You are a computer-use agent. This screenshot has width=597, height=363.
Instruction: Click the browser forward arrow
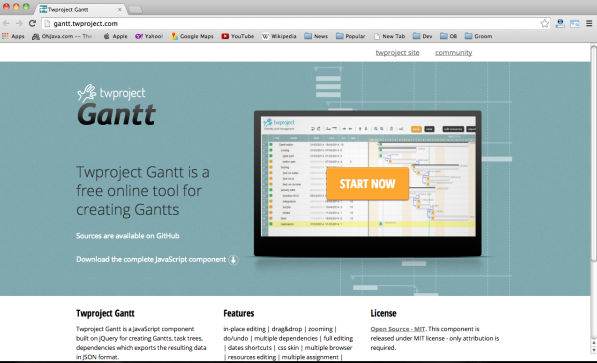(19, 24)
